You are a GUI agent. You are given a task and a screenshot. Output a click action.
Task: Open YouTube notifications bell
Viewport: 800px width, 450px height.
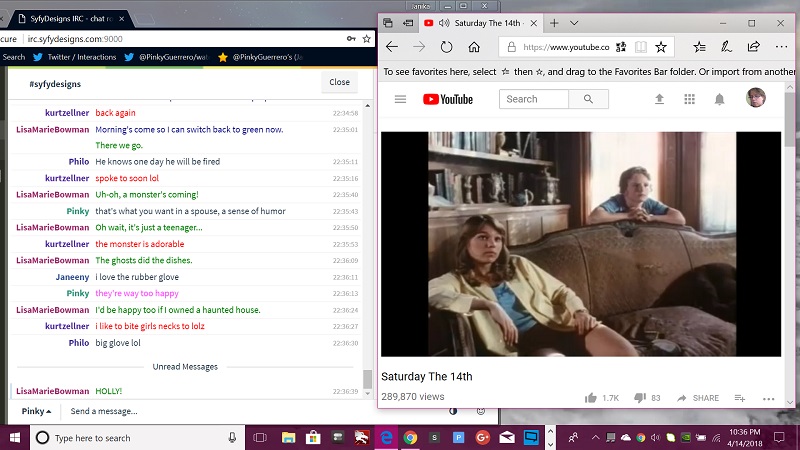[719, 99]
